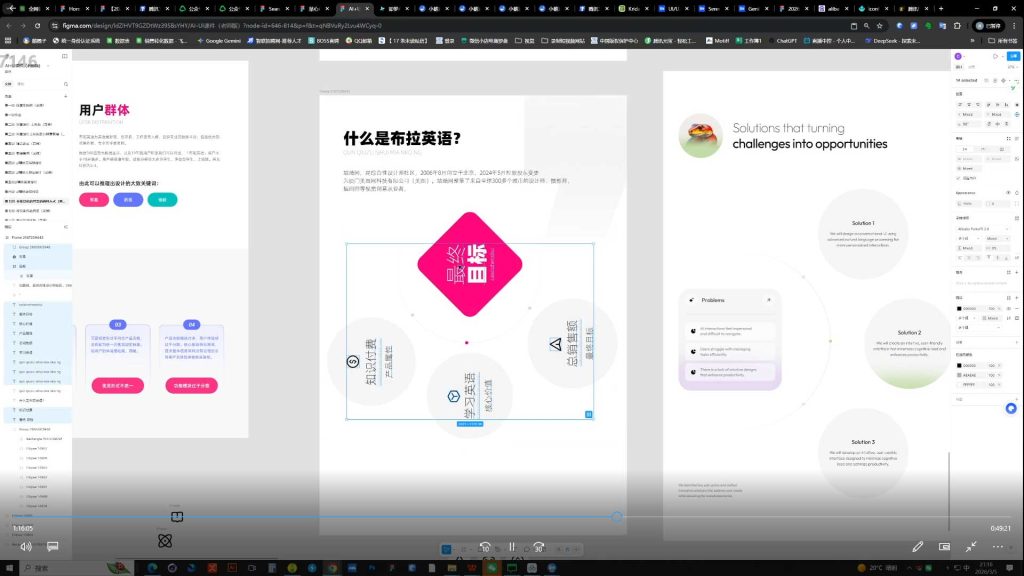Skip back 10 seconds
The height and width of the screenshot is (576, 1024).
click(485, 547)
